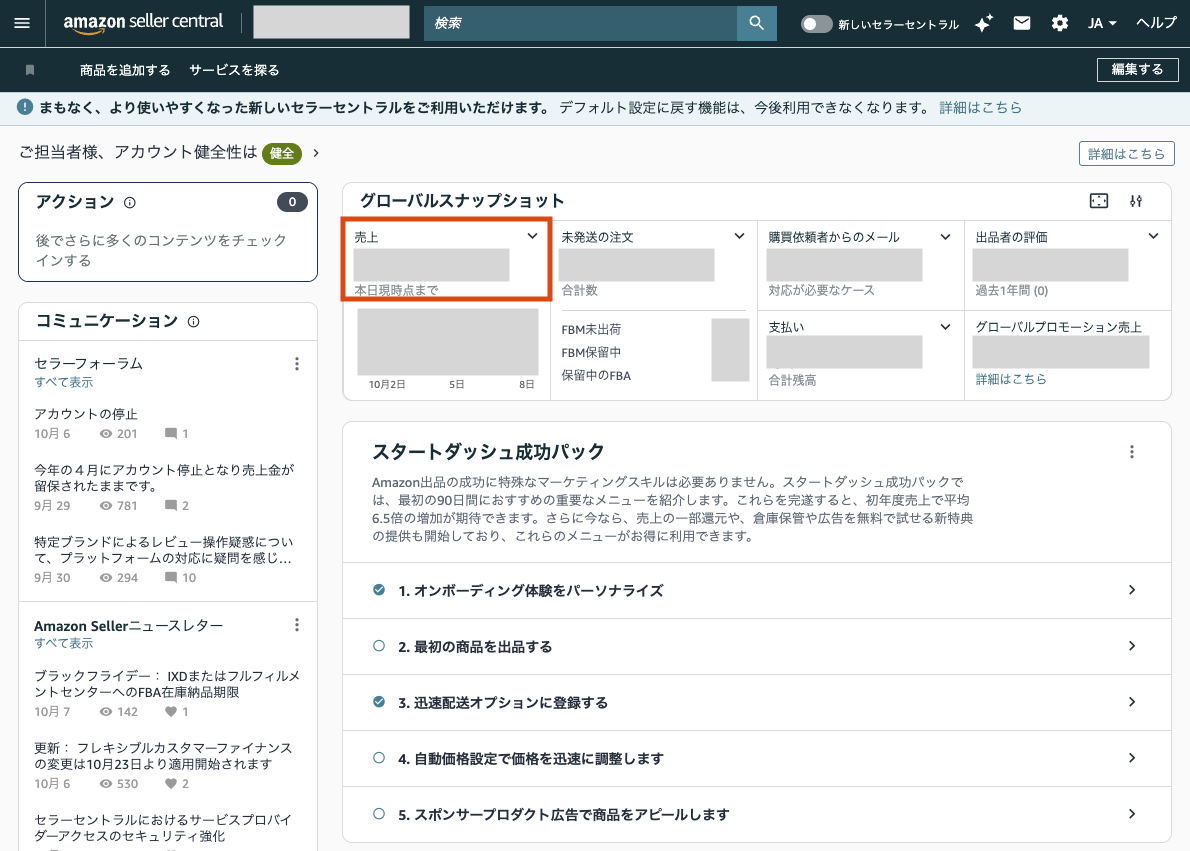Open the hamburger navigation menu
Image resolution: width=1190 pixels, height=851 pixels.
pos(22,24)
